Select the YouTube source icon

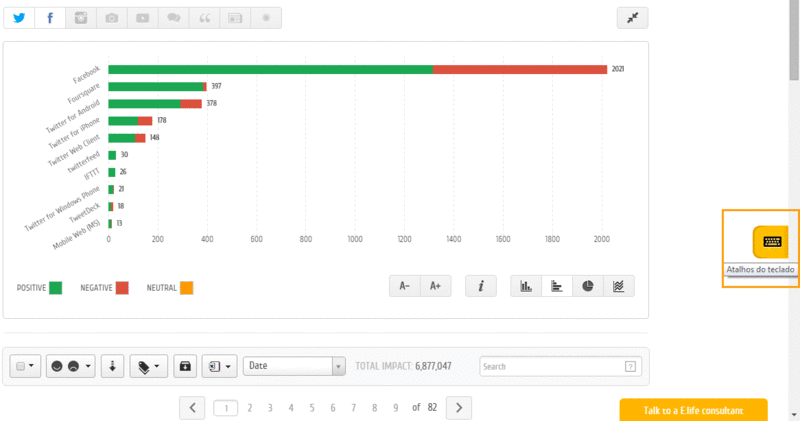click(143, 18)
